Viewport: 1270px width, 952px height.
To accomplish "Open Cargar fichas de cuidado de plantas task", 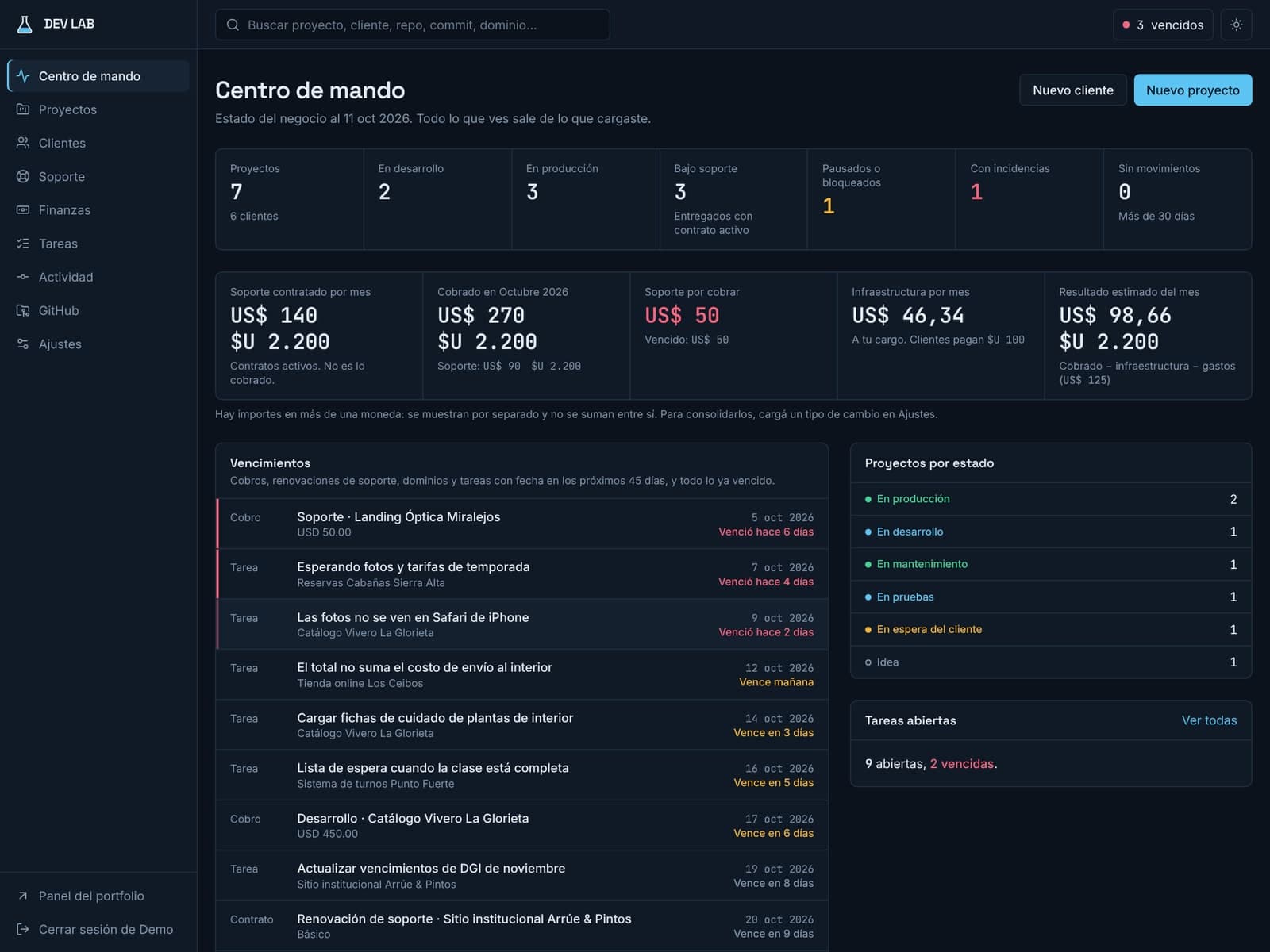I will [521, 725].
